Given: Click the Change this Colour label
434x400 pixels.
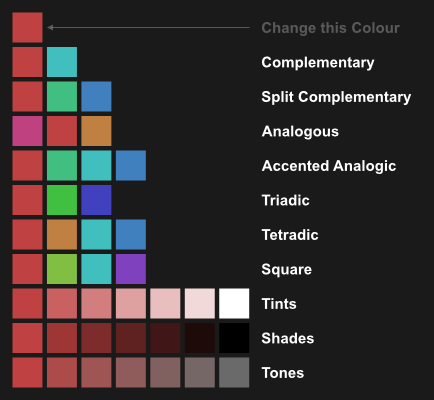Looking at the screenshot, I should (330, 28).
